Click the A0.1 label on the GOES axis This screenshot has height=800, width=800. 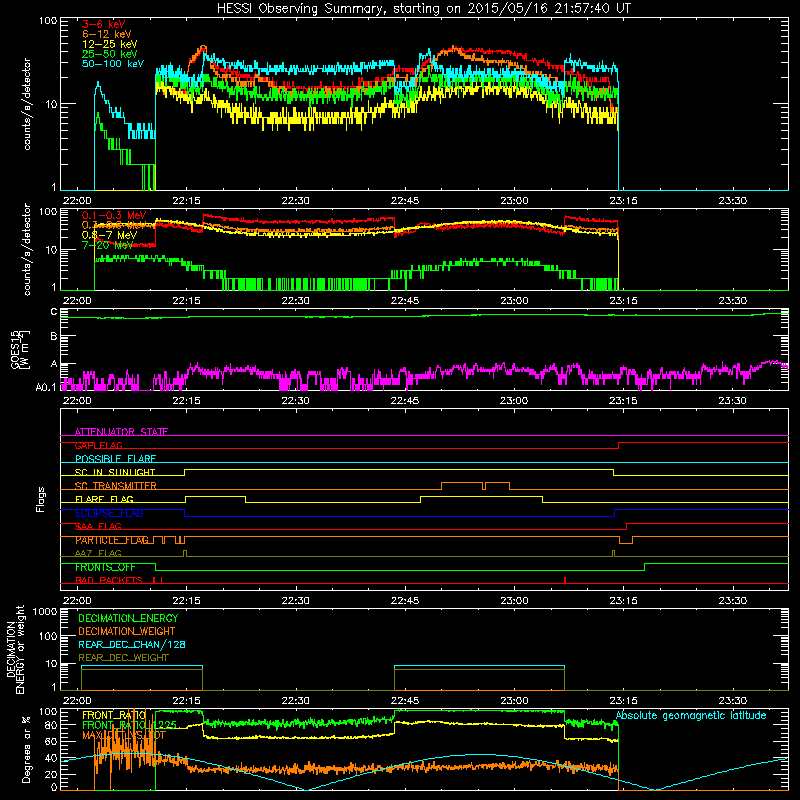(x=46, y=388)
